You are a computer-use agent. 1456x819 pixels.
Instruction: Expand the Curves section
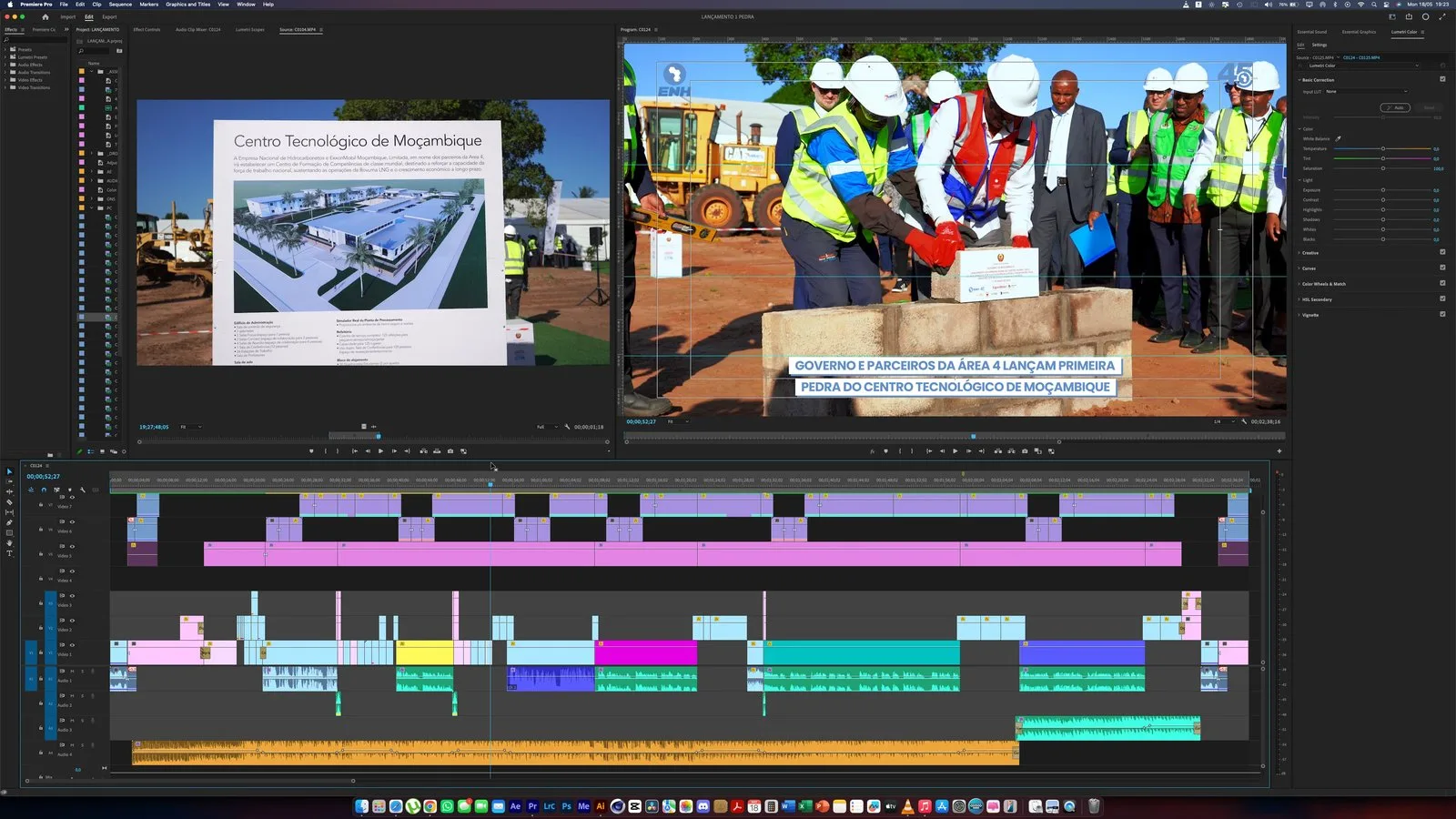[x=1299, y=268]
